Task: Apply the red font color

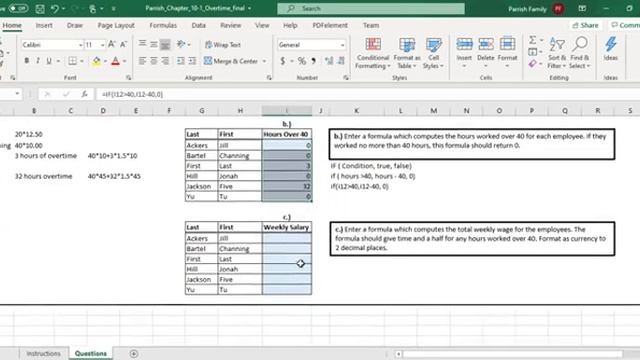Action: [x=116, y=61]
